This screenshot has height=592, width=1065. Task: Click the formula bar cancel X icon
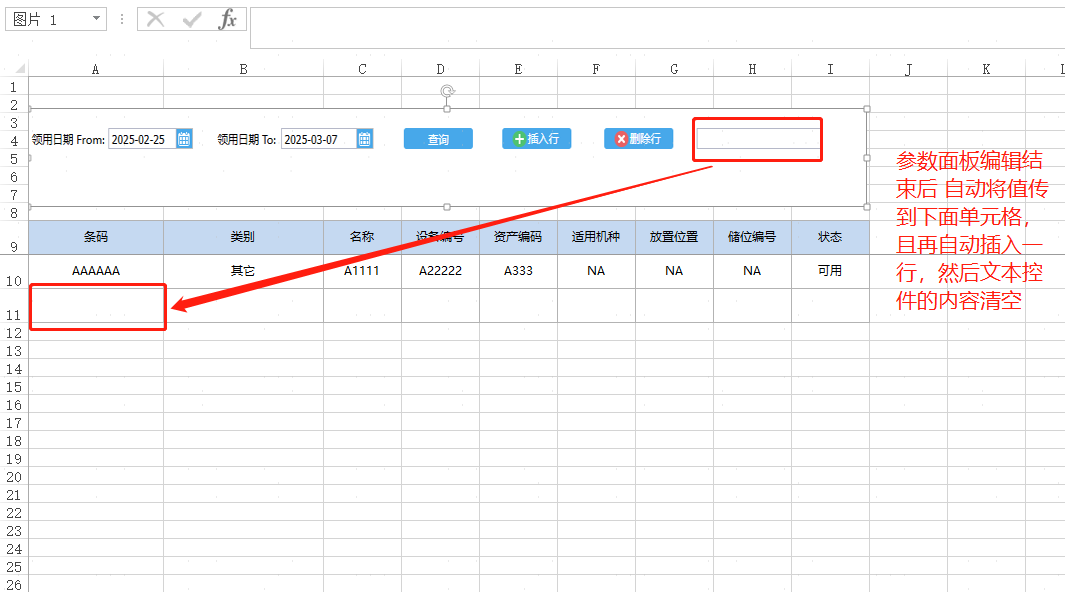coord(156,20)
